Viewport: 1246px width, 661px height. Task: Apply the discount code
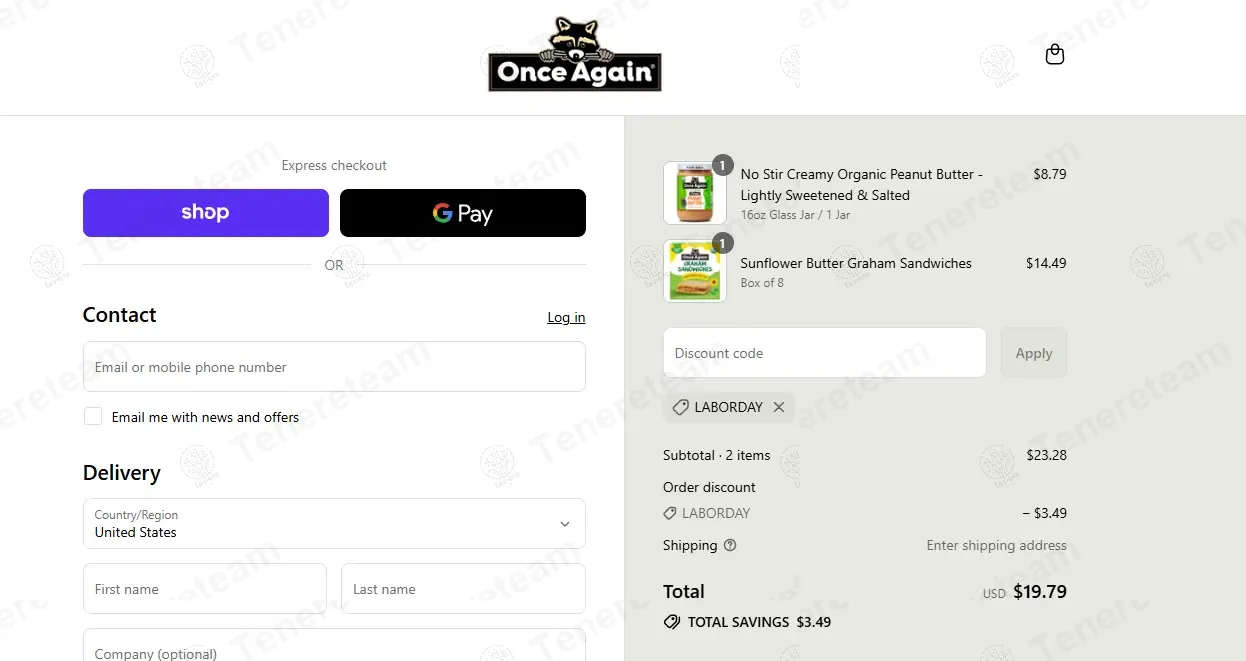tap(1034, 353)
